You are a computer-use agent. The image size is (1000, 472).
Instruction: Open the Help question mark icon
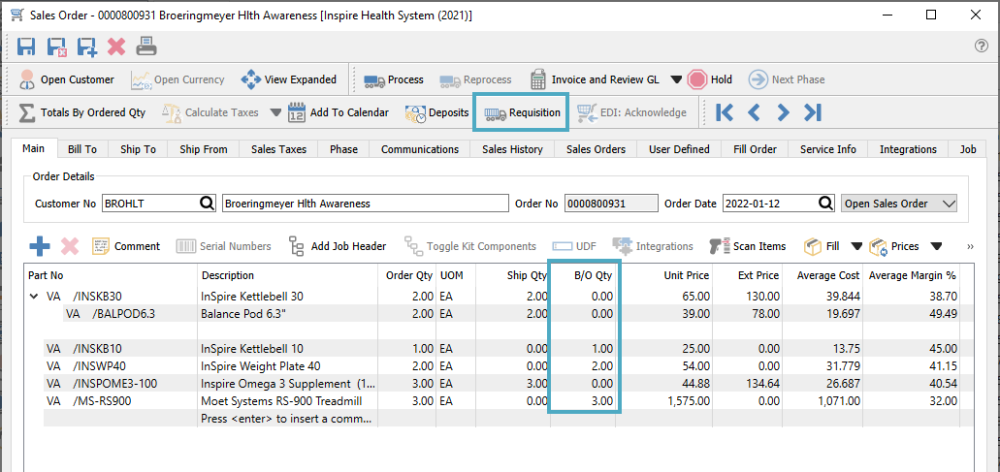click(982, 46)
